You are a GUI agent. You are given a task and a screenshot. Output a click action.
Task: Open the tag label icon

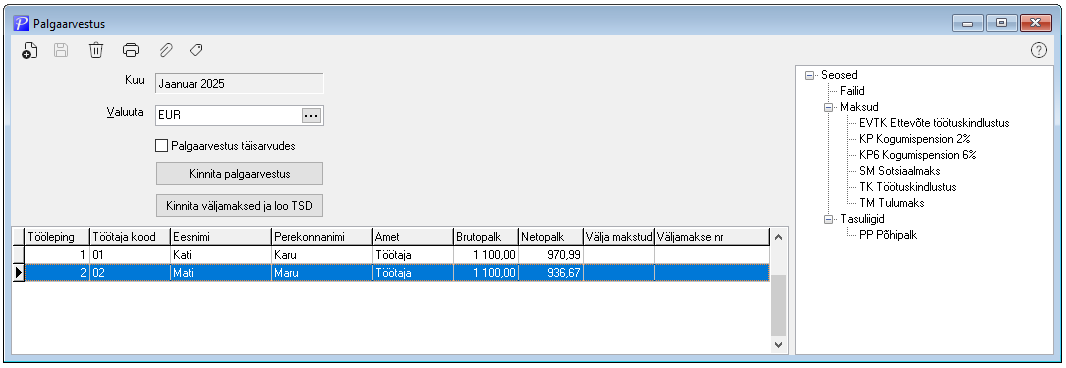(196, 50)
